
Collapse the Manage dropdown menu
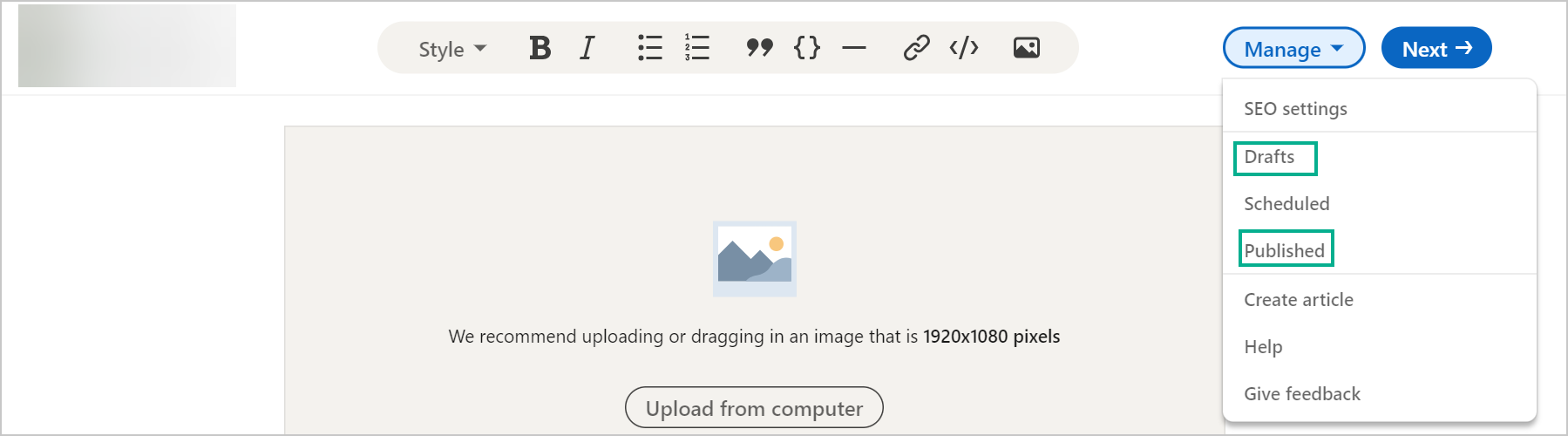(x=1293, y=48)
